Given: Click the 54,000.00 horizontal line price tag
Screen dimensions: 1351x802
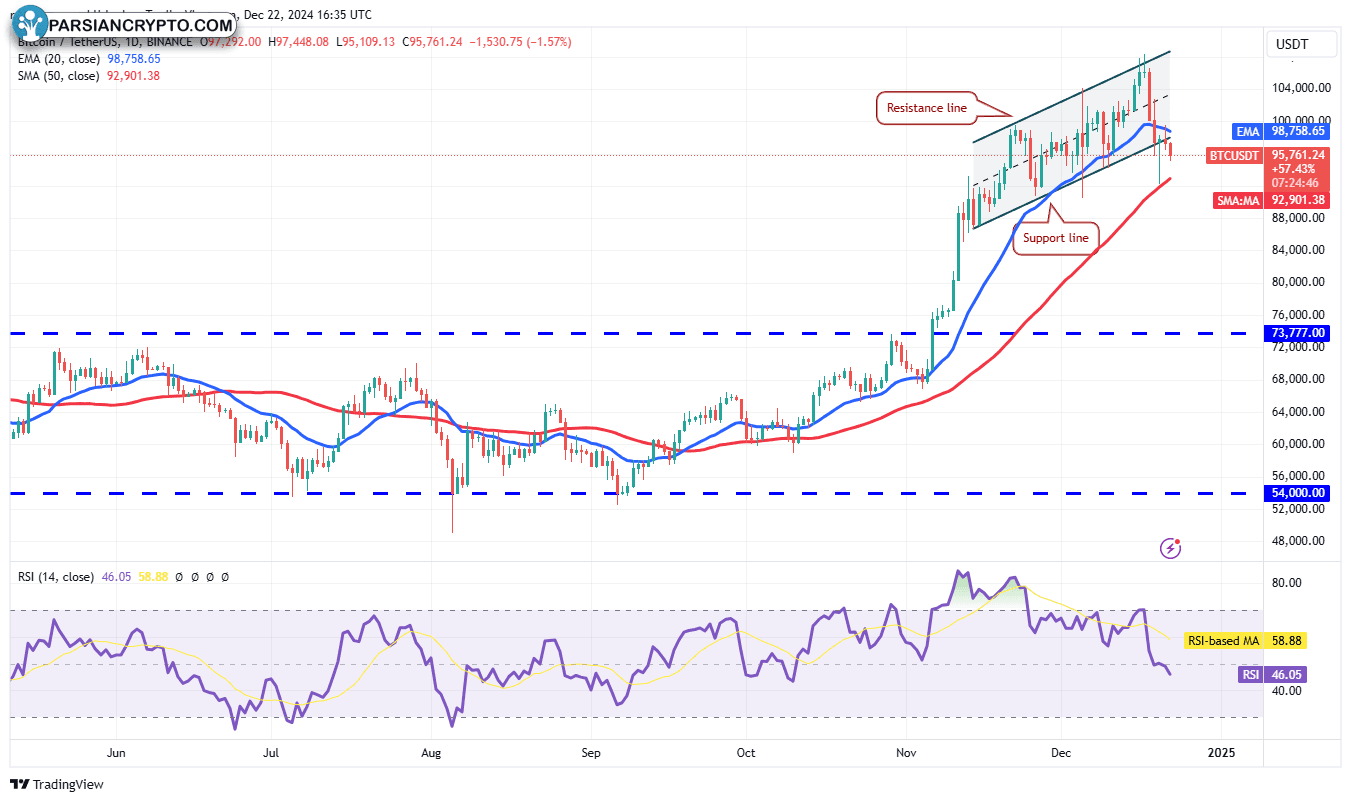Looking at the screenshot, I should coord(1298,493).
